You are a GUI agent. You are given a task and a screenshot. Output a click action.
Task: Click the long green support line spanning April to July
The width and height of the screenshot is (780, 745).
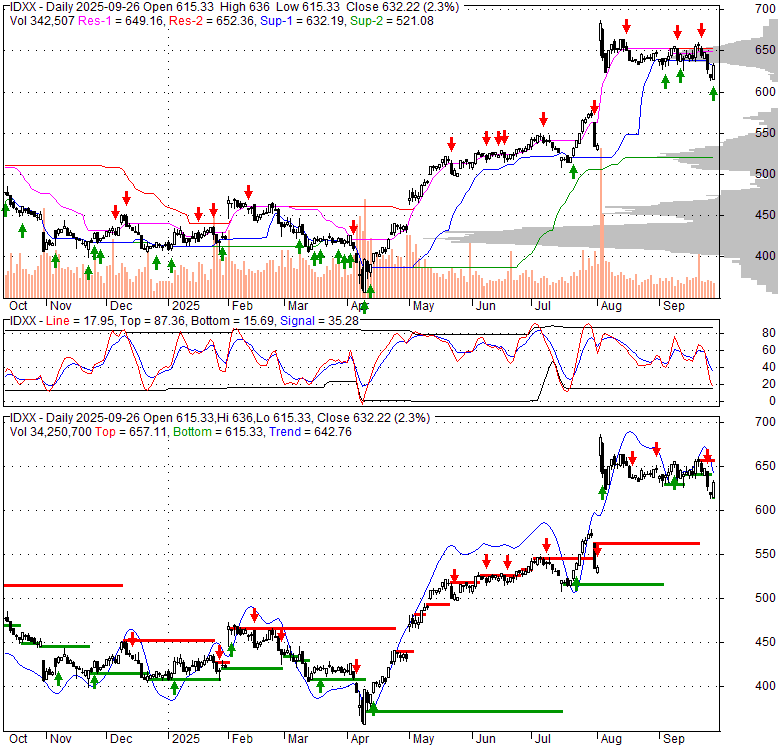467,711
